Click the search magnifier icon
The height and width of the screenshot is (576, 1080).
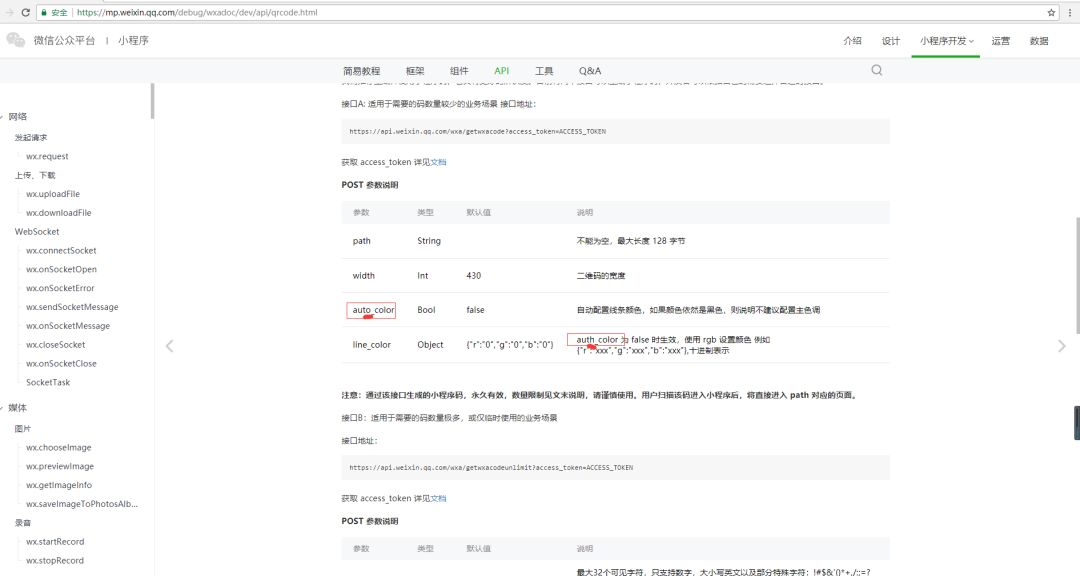coord(877,70)
